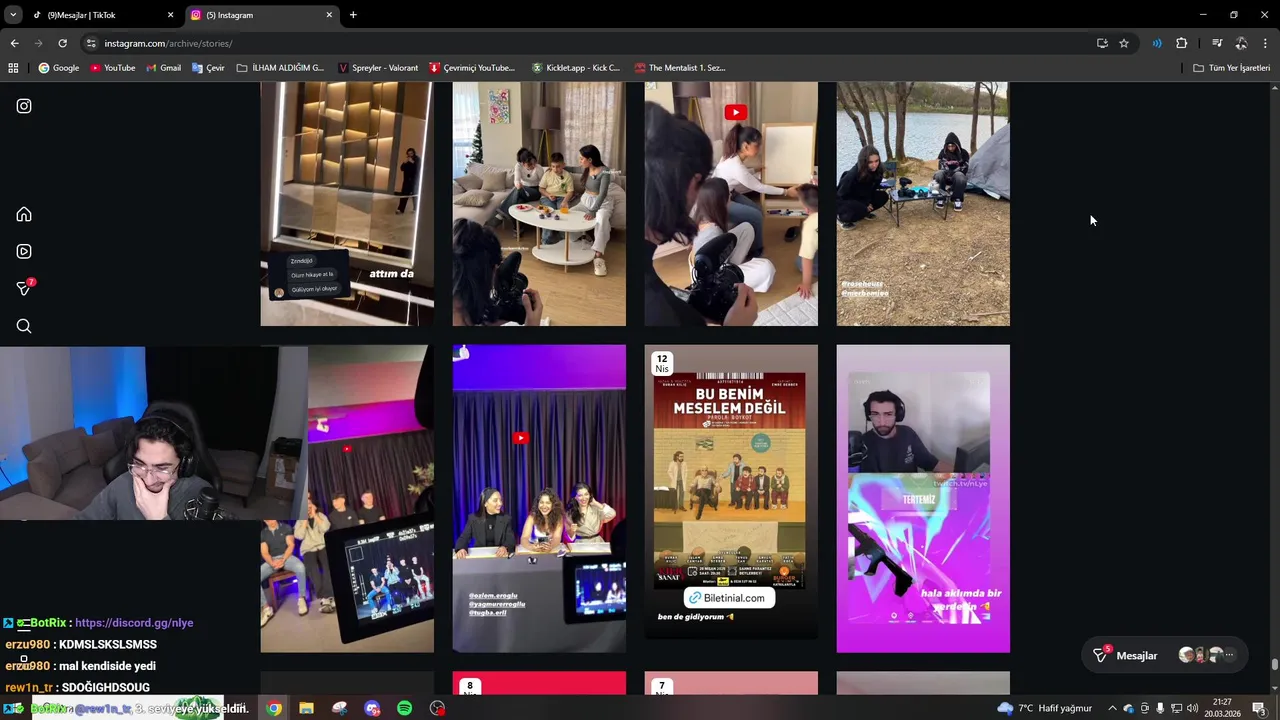Click the volume speaker tray icon
This screenshot has width=1280, height=720.
tap(1192, 708)
